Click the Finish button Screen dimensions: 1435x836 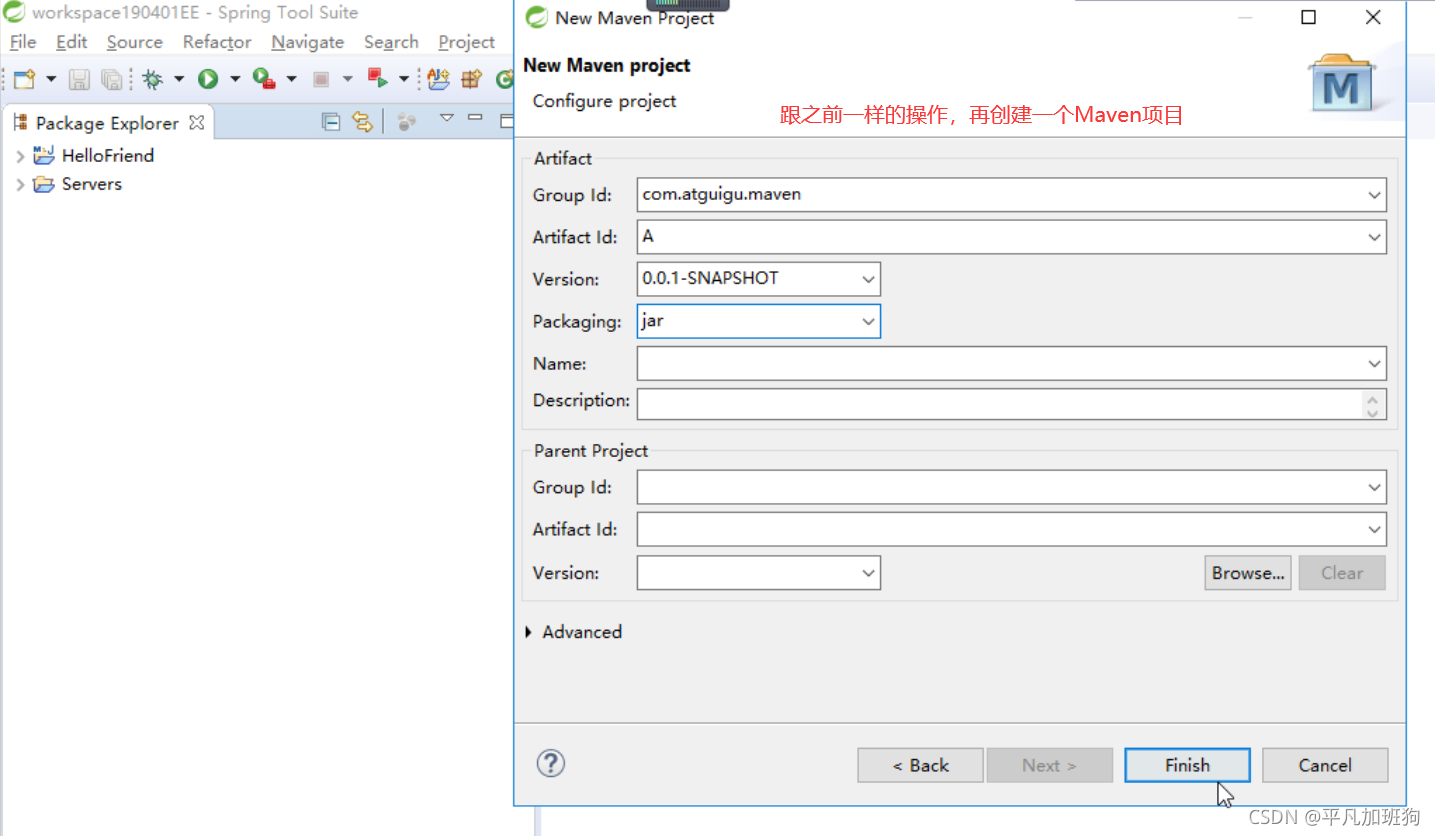tap(1187, 765)
